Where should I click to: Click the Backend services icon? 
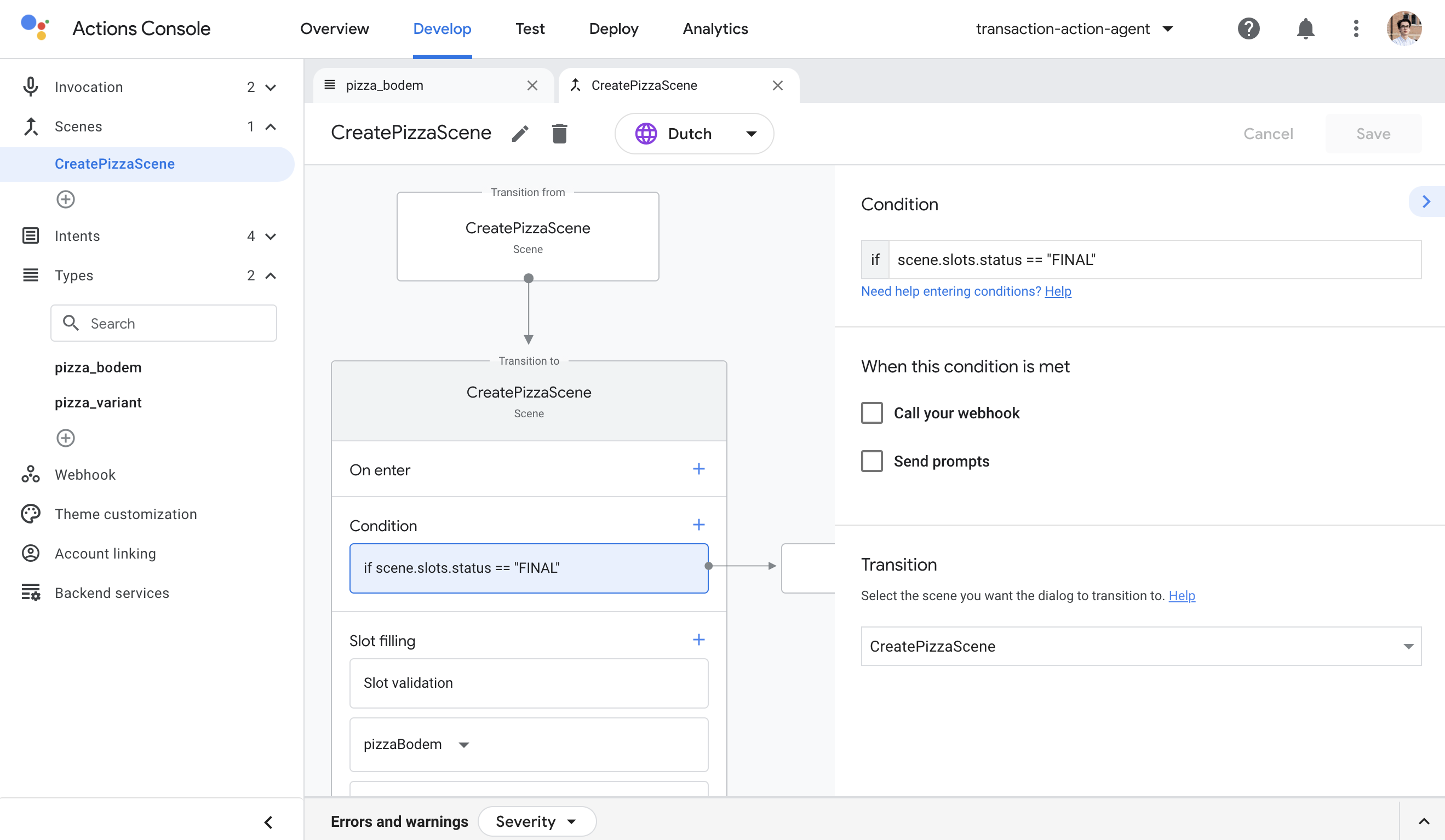29,593
